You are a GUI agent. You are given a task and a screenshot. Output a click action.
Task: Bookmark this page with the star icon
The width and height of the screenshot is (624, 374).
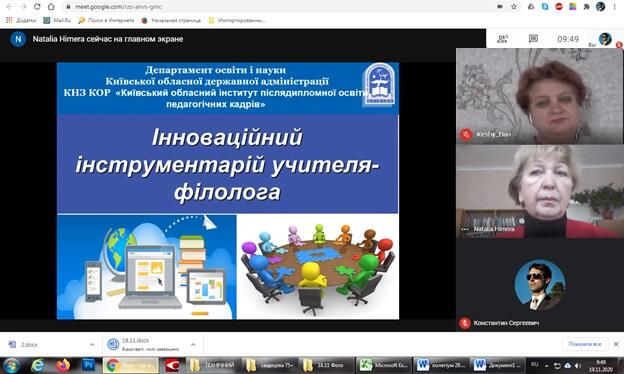click(514, 7)
